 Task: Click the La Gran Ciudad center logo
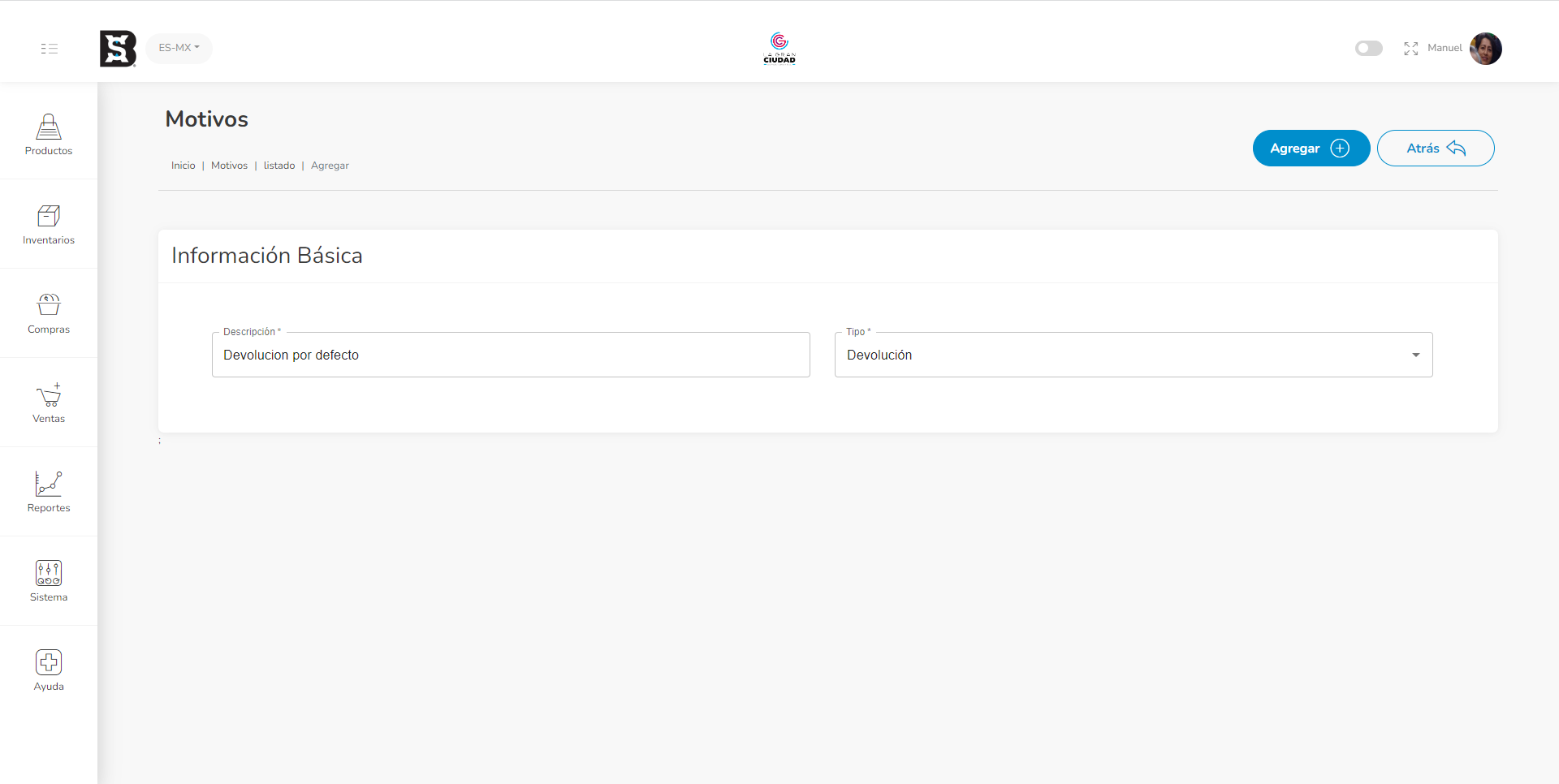tap(779, 48)
